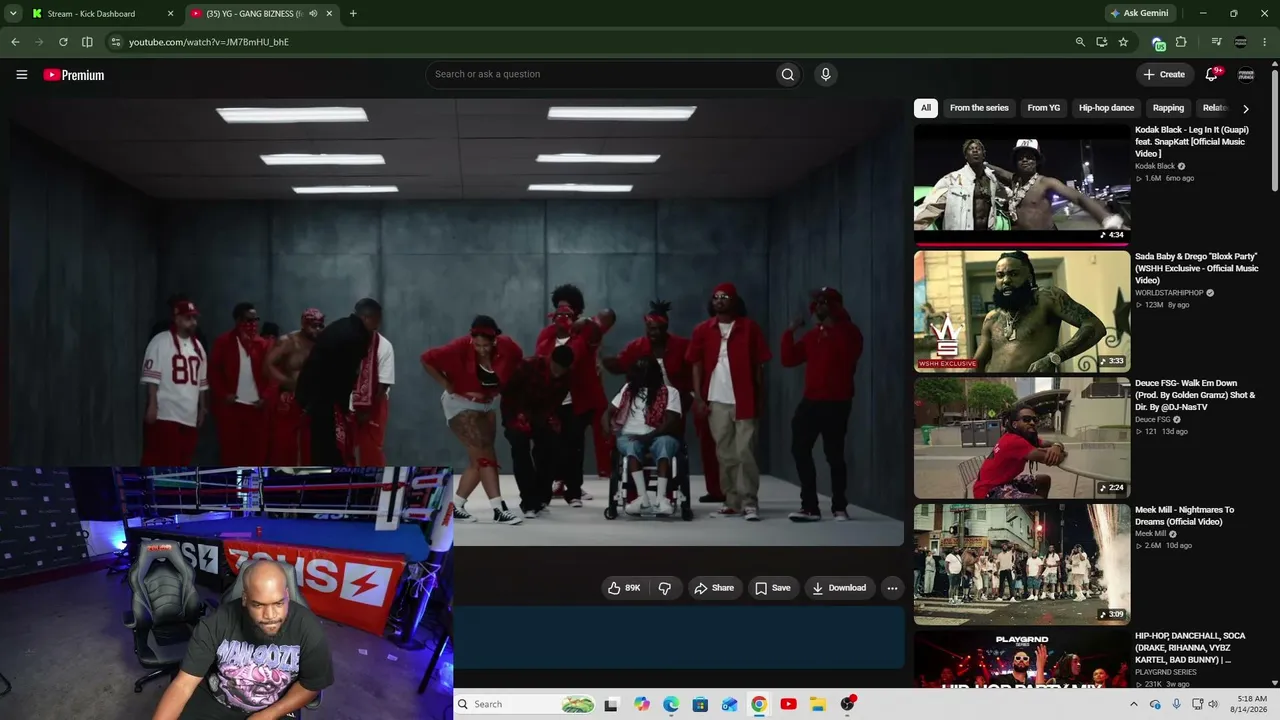Open Meek Mill Nightmares To Dreams title
Image resolution: width=1280 pixels, height=720 pixels.
point(1185,515)
